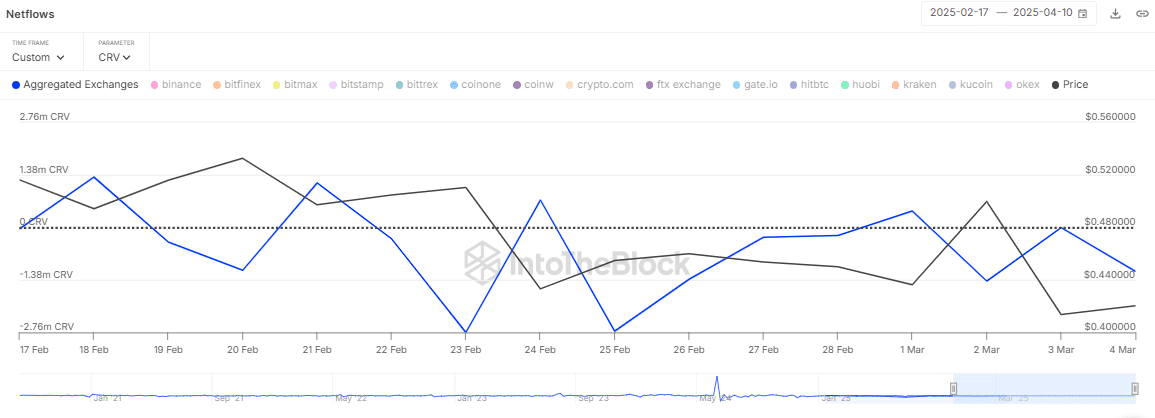Click end date 2025-04-10 field
This screenshot has height=418, width=1155.
1043,14
